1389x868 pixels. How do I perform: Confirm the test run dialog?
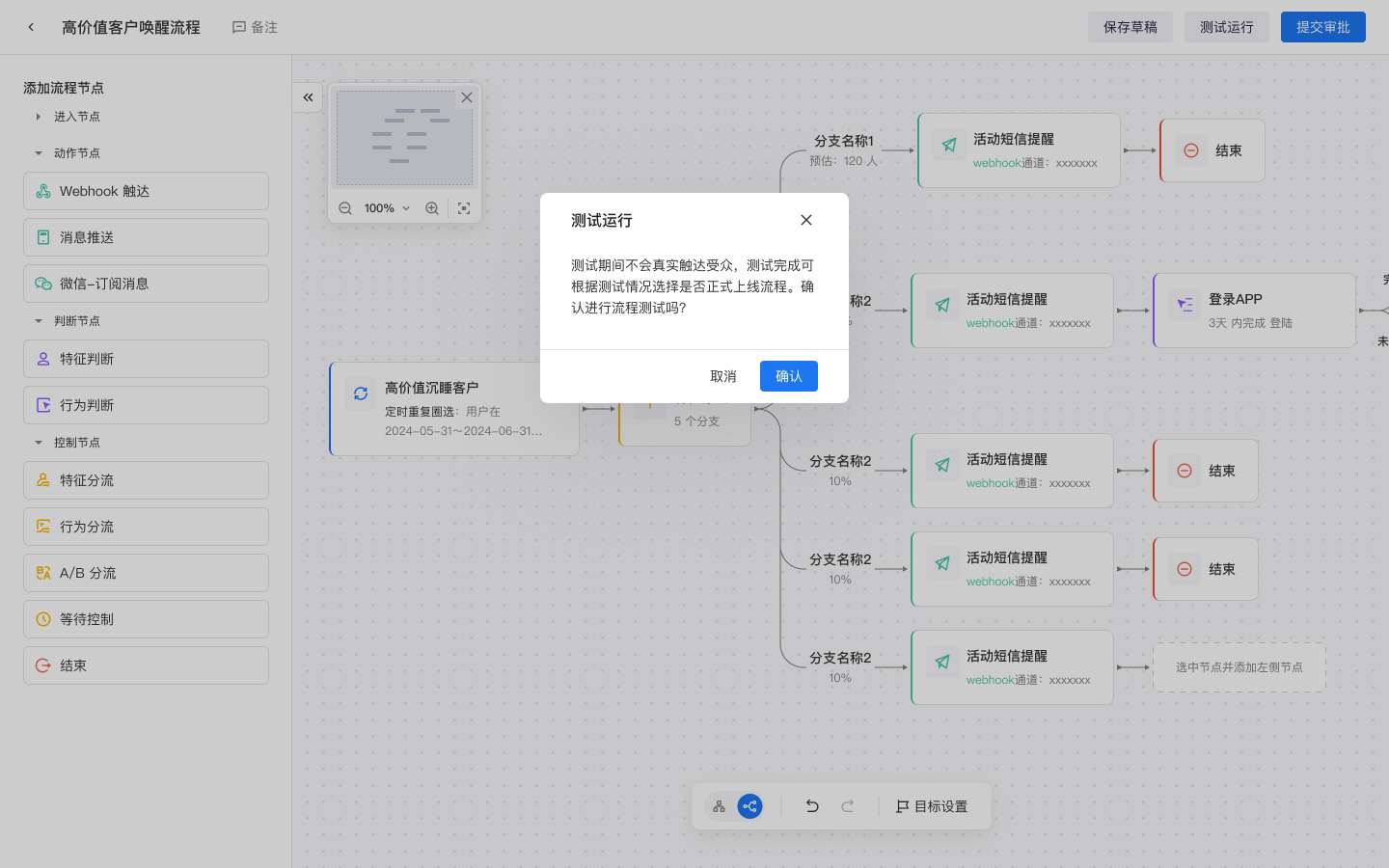[788, 376]
